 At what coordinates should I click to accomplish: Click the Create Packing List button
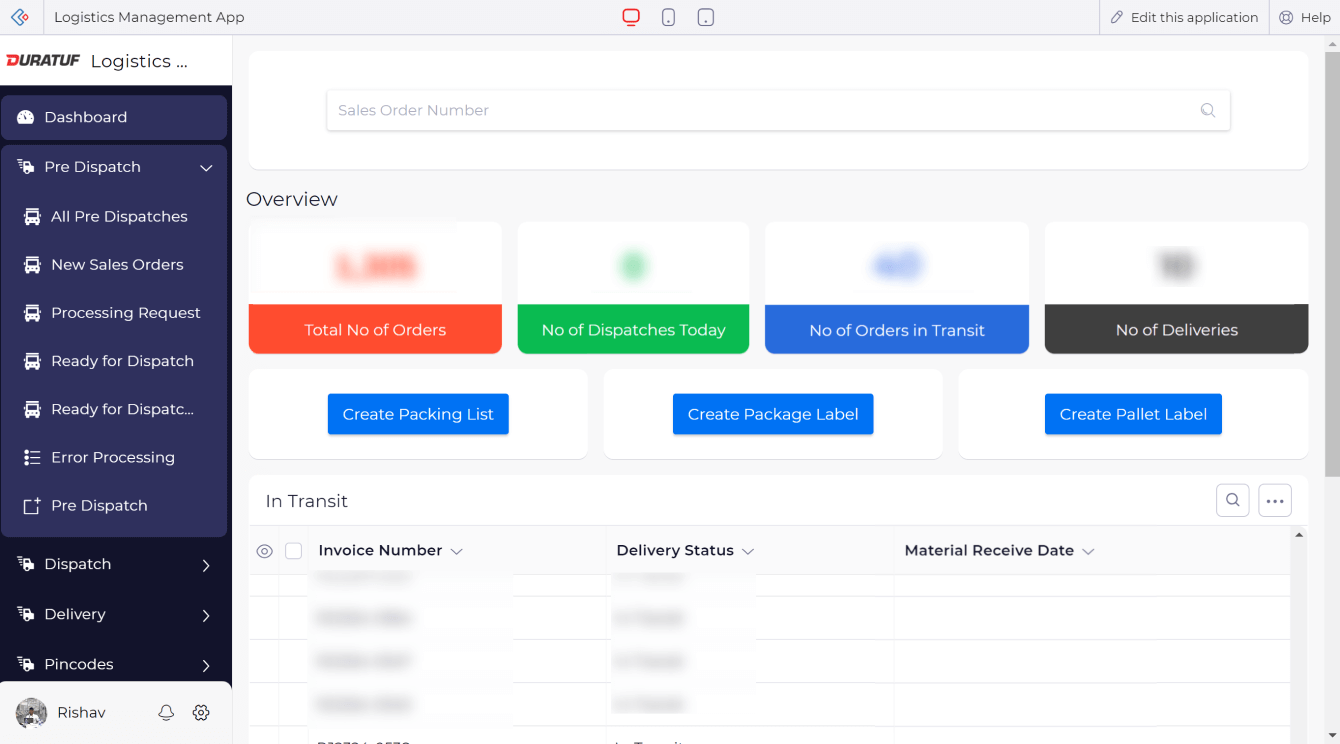point(418,414)
